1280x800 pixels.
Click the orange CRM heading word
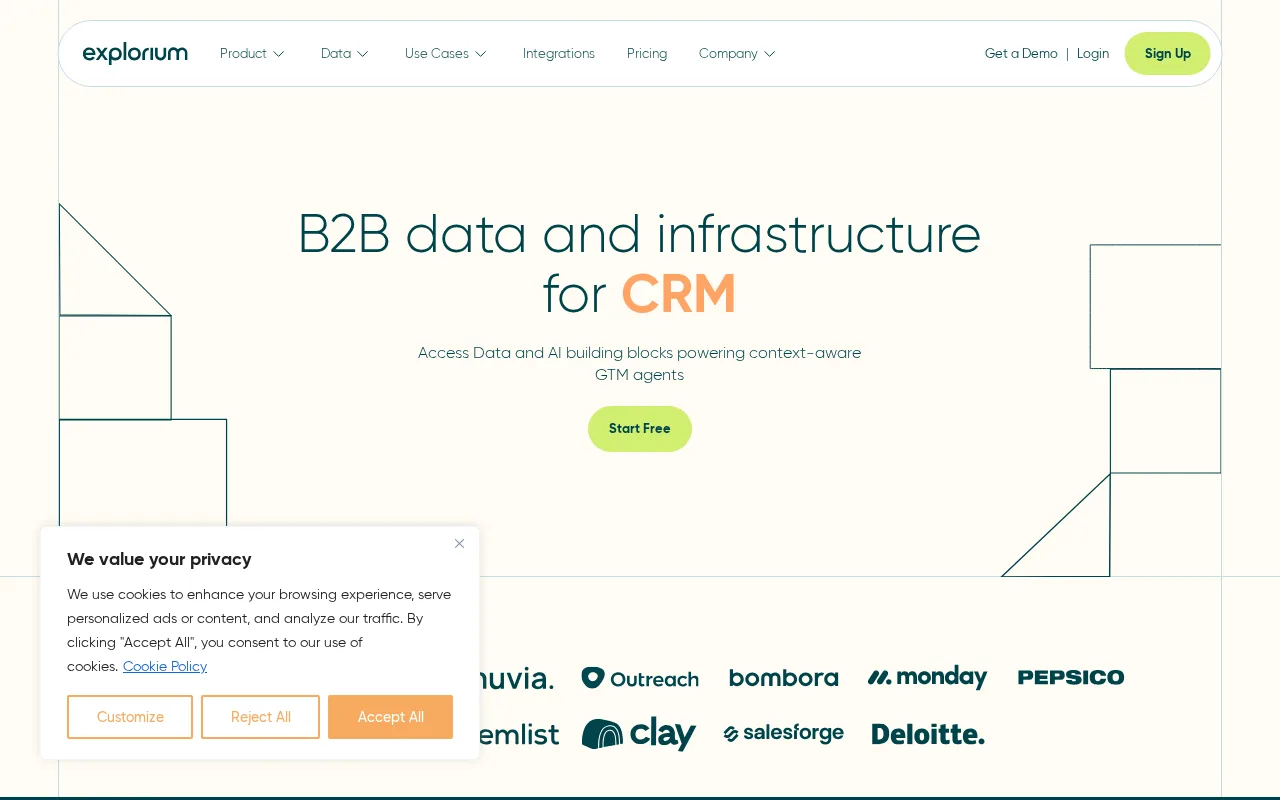click(679, 295)
